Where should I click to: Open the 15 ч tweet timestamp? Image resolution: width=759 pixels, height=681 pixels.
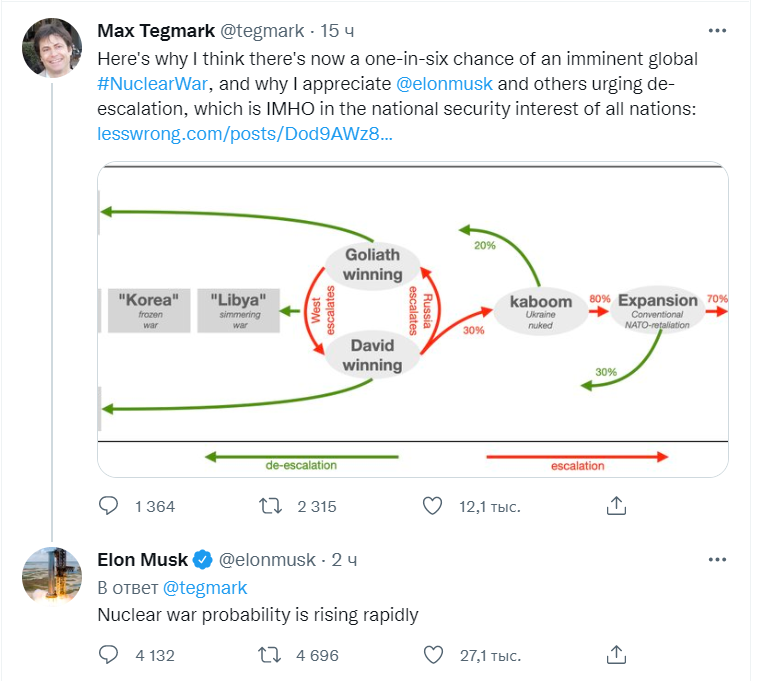click(337, 30)
